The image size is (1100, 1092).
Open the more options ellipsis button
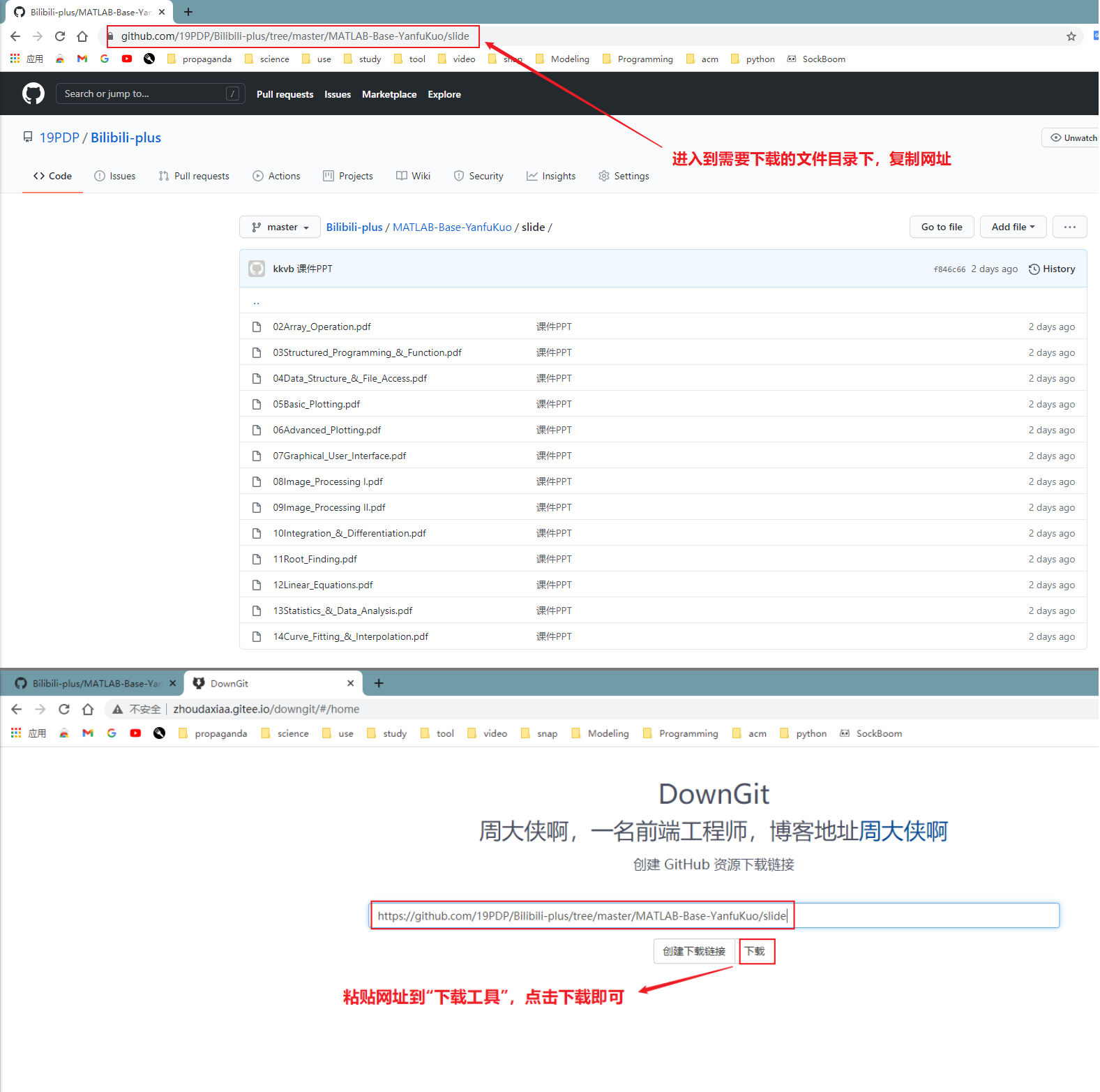point(1069,227)
